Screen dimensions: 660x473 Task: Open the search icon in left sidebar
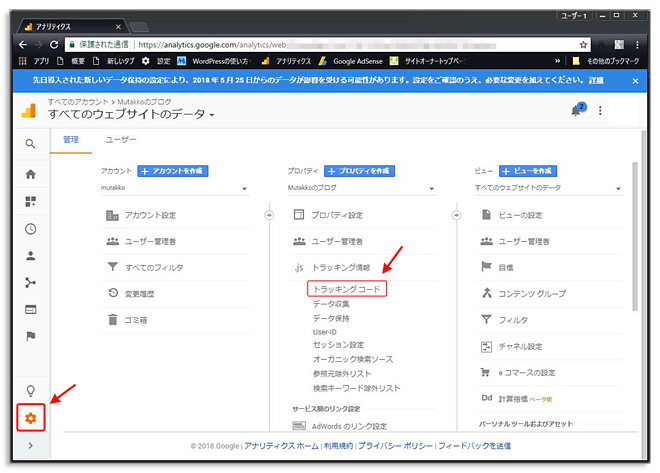[30, 144]
